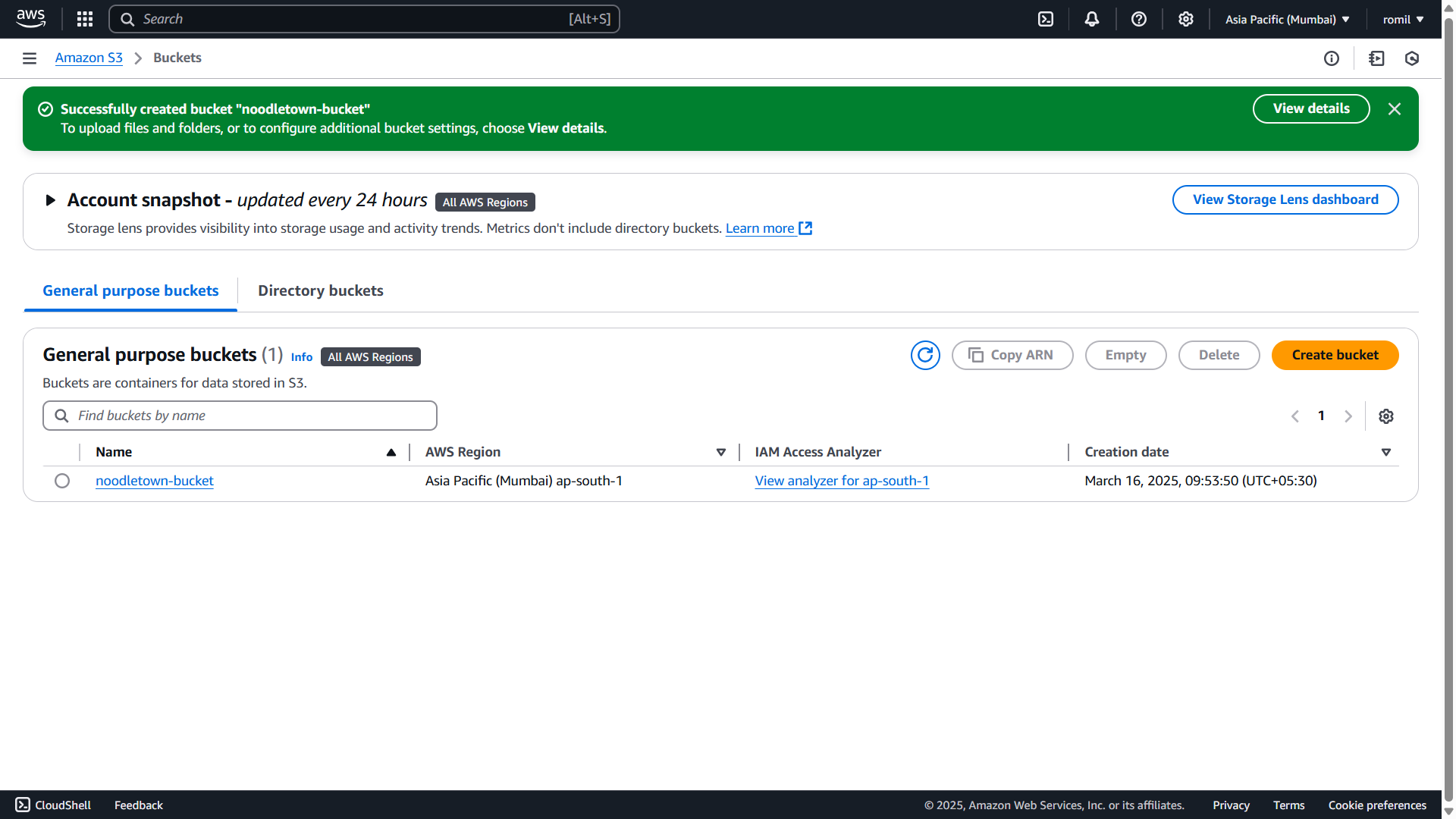
Task: Click the orange Create bucket button
Action: pyautogui.click(x=1335, y=355)
